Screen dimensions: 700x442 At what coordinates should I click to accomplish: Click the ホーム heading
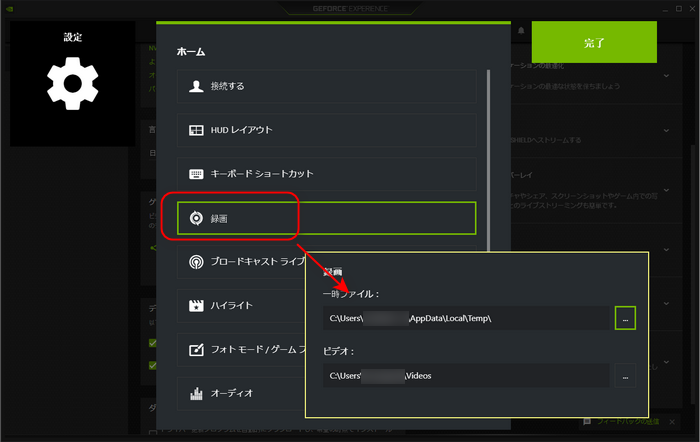click(x=191, y=52)
